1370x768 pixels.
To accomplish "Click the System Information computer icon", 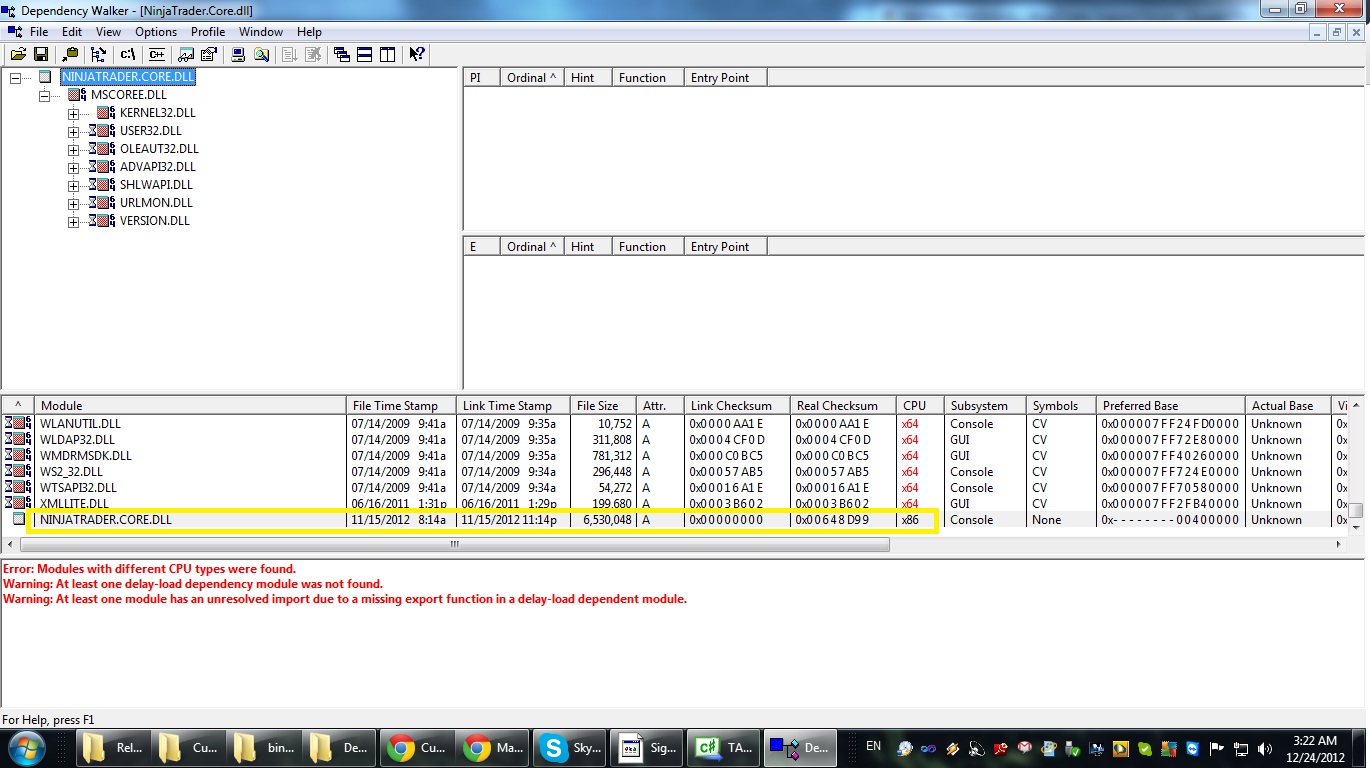I will point(239,54).
